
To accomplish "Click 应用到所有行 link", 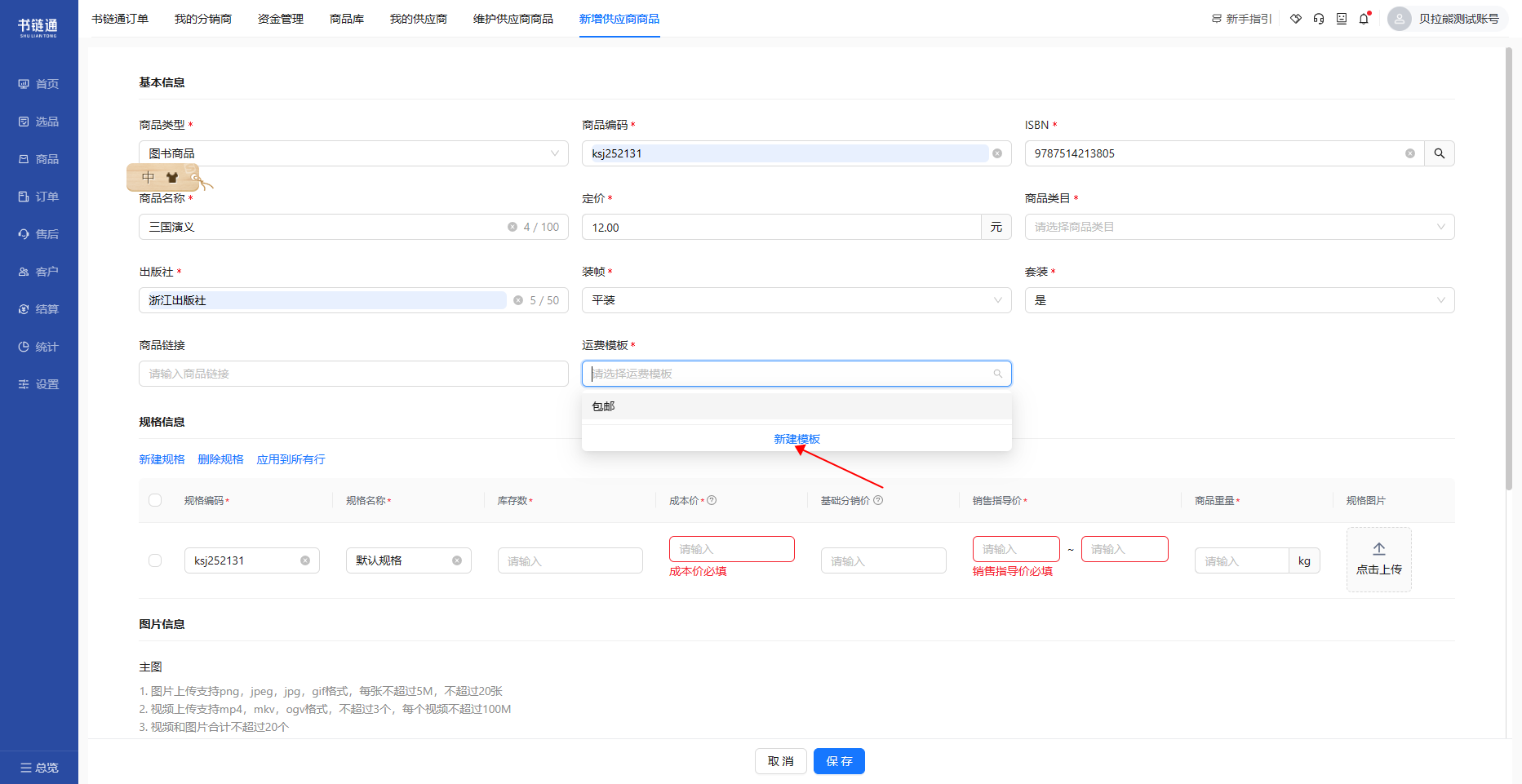I will [x=291, y=459].
